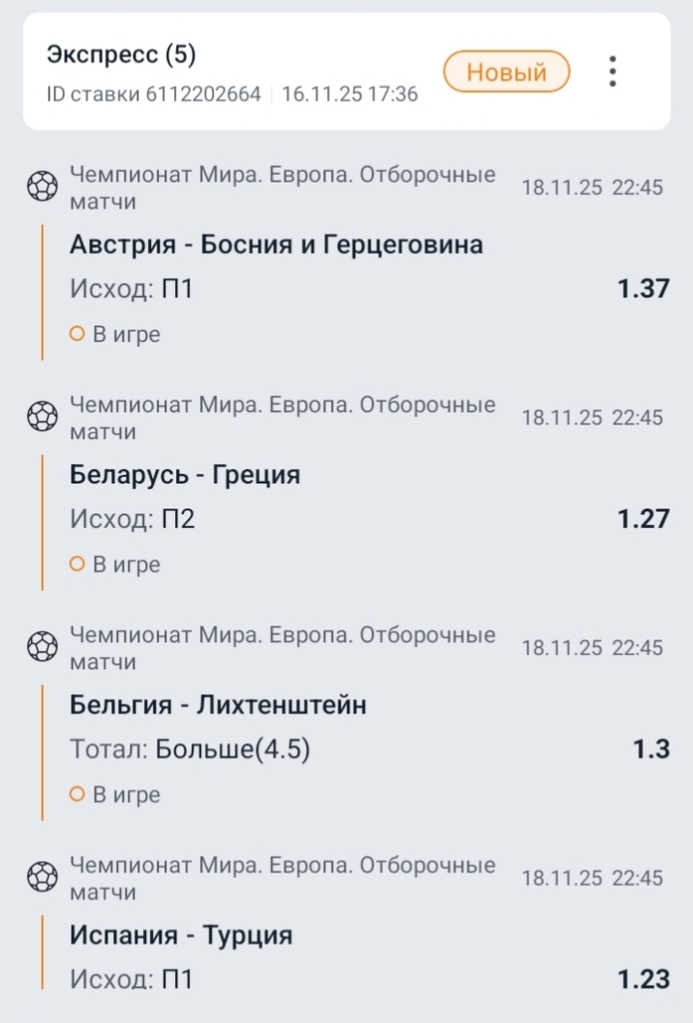Open the Австрия - Босния и Герцеговина match
The image size is (693, 1023).
tap(276, 245)
